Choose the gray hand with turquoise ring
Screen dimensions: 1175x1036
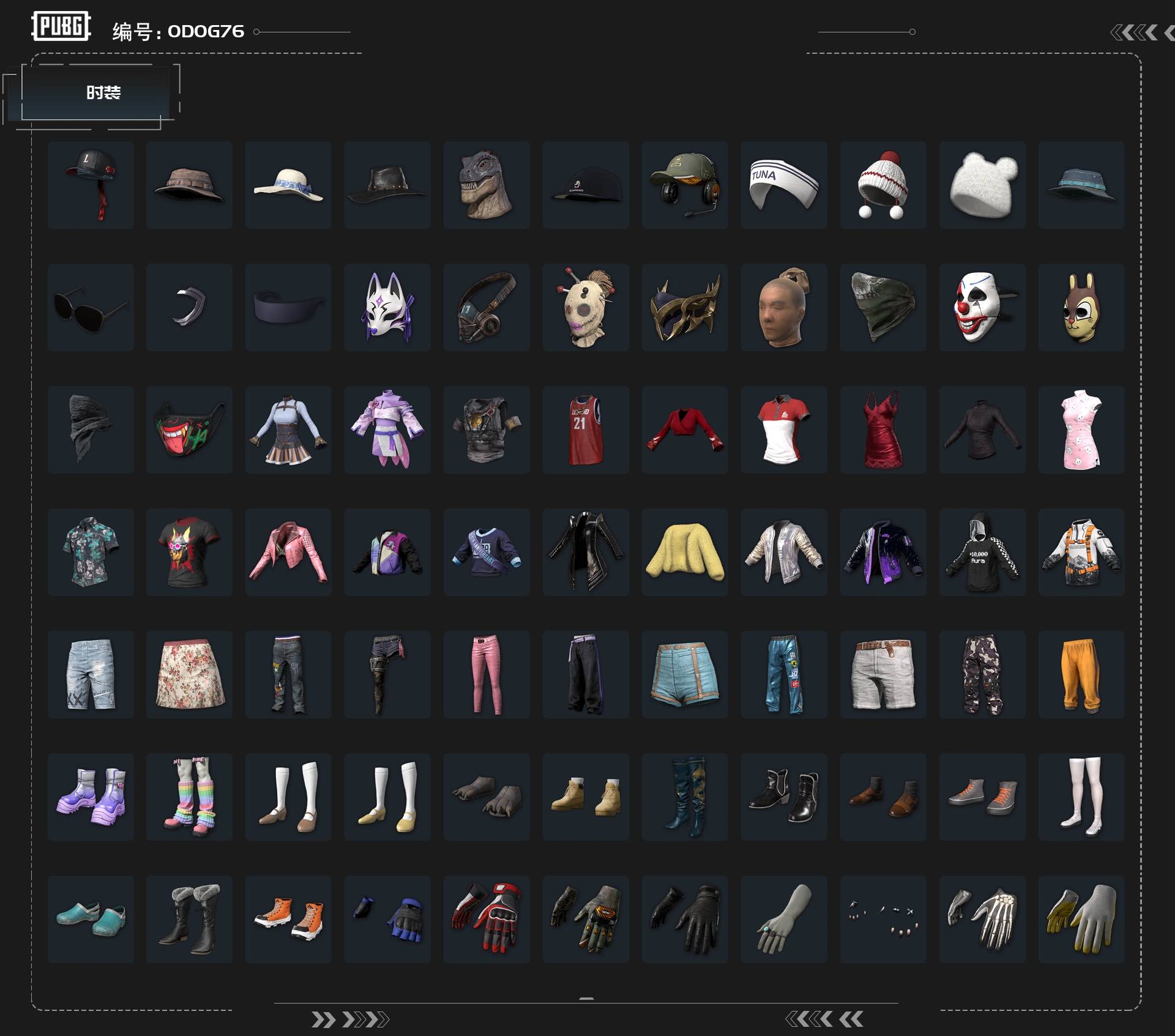(784, 919)
